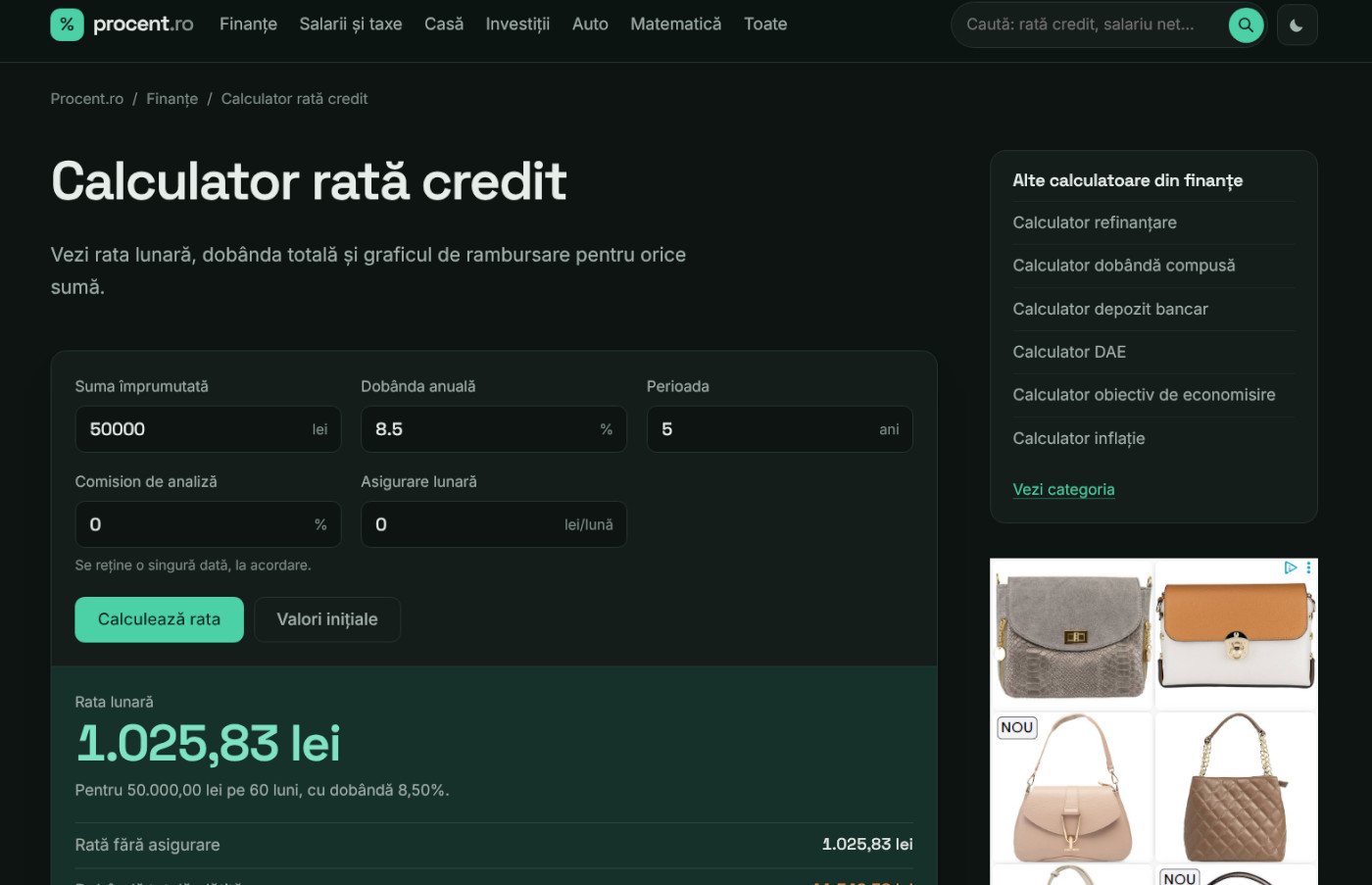Open Calculator obiectiv de economisire link

point(1144,395)
